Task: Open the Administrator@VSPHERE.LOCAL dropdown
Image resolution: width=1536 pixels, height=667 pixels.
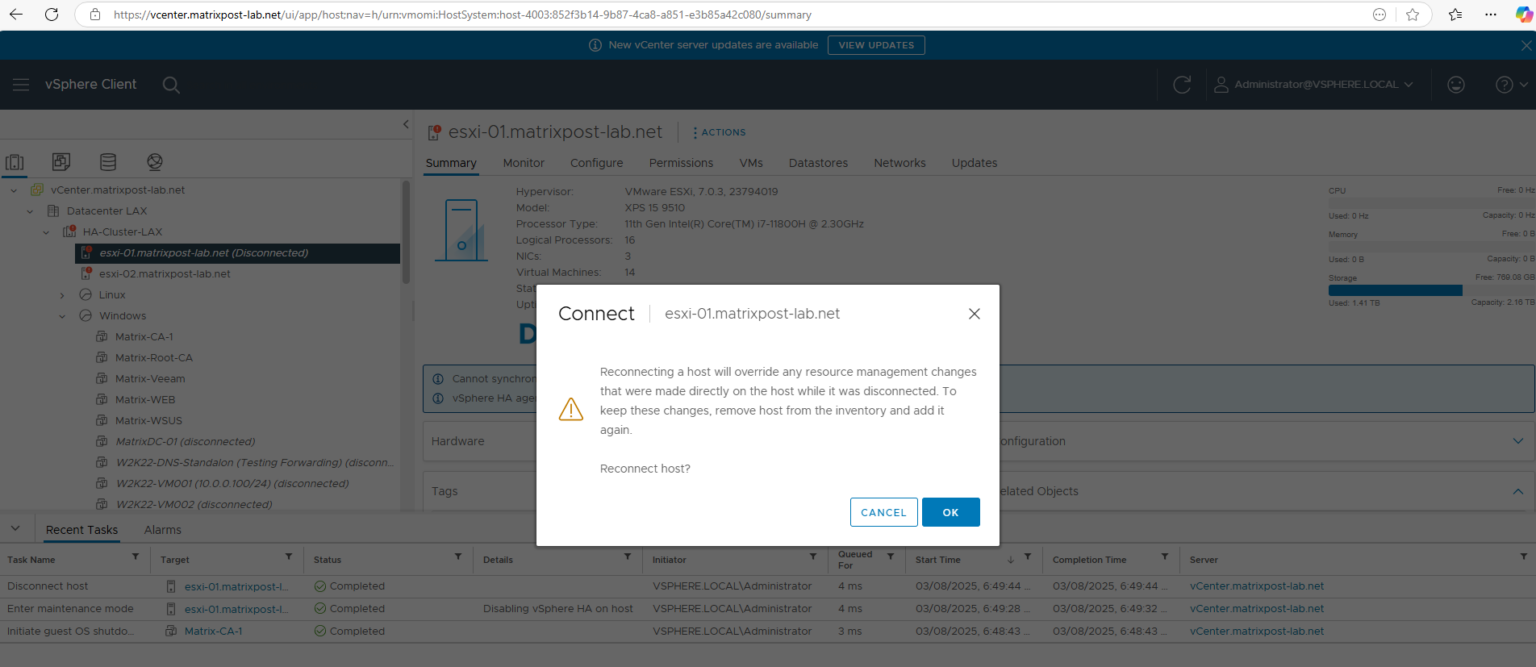Action: click(x=1315, y=84)
